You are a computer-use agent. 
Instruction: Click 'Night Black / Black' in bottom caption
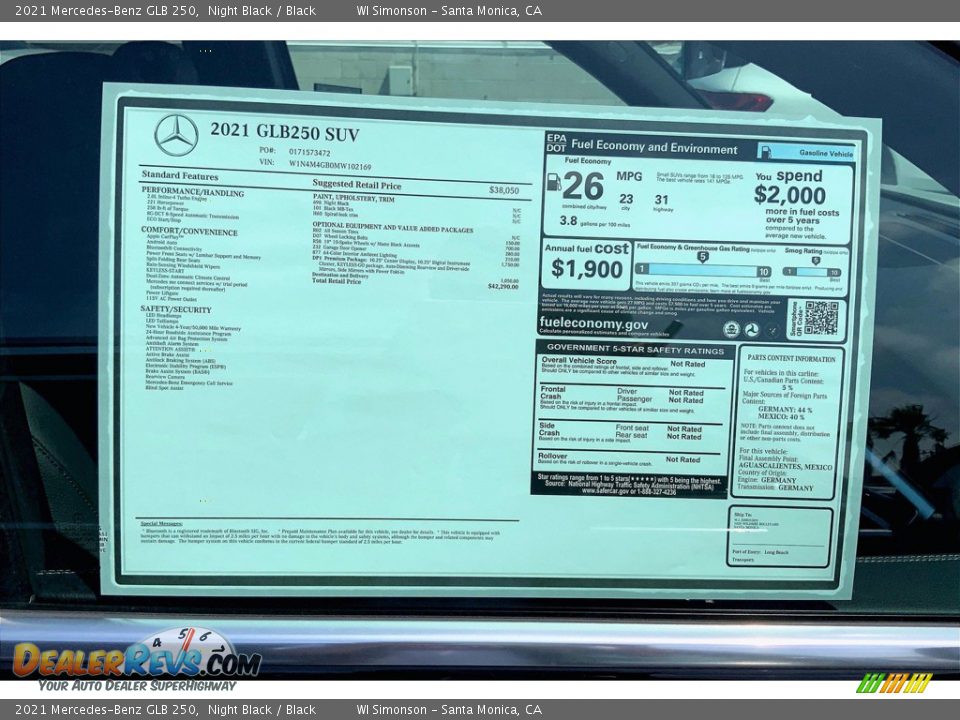click(261, 710)
